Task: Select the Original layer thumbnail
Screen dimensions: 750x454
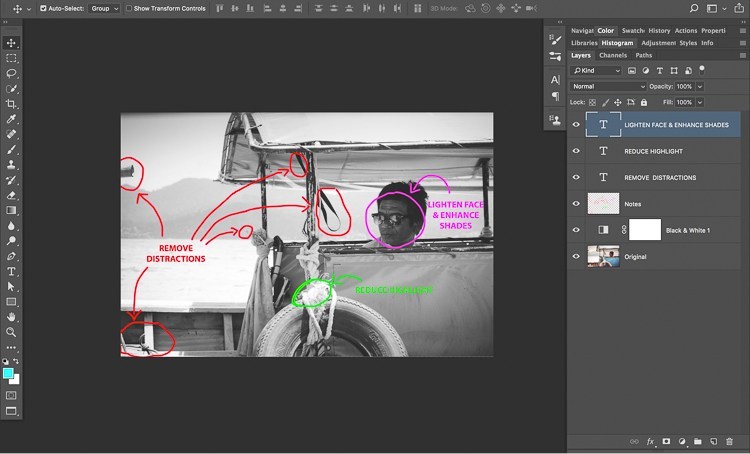Action: point(603,256)
